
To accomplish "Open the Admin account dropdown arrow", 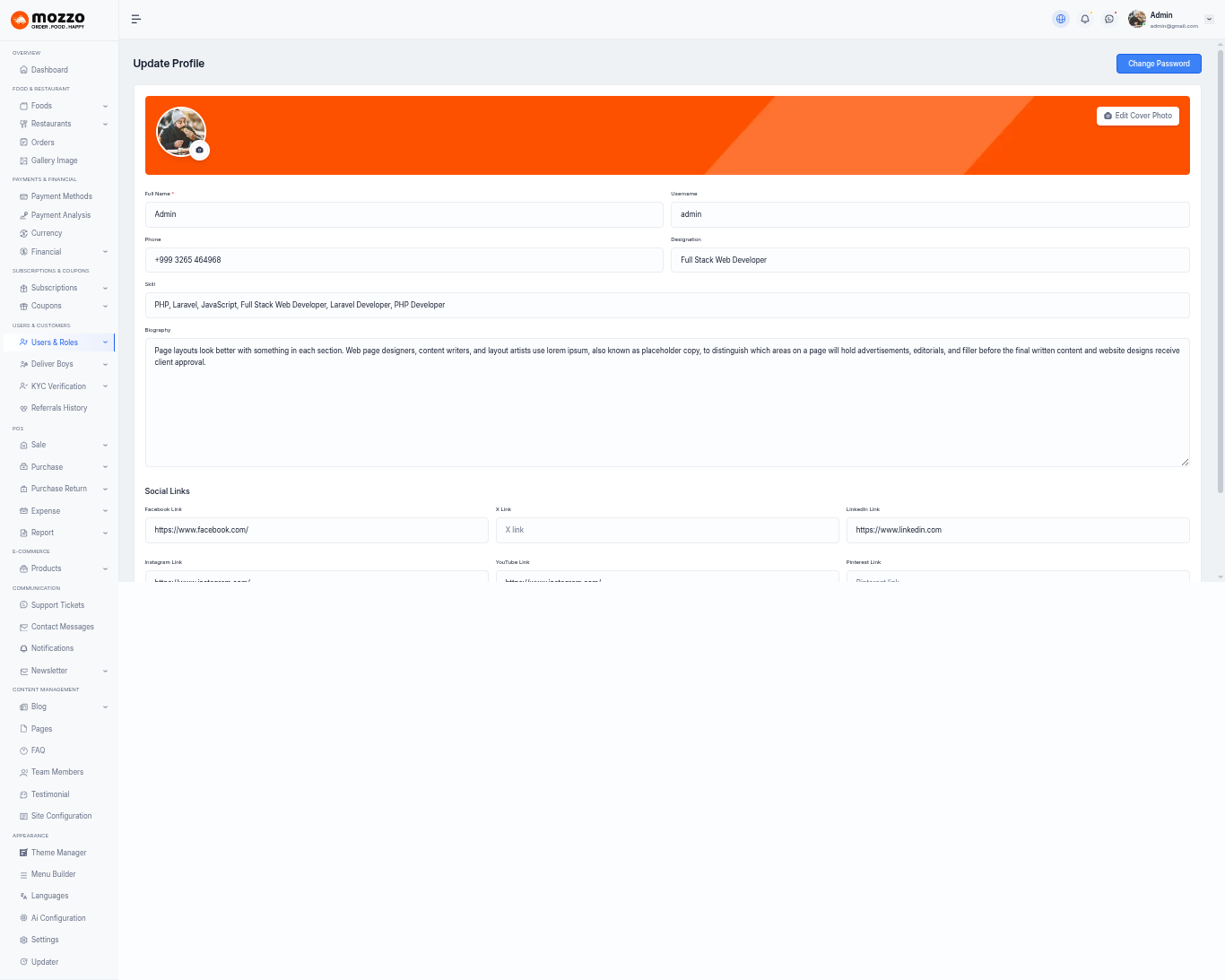I will [1209, 19].
